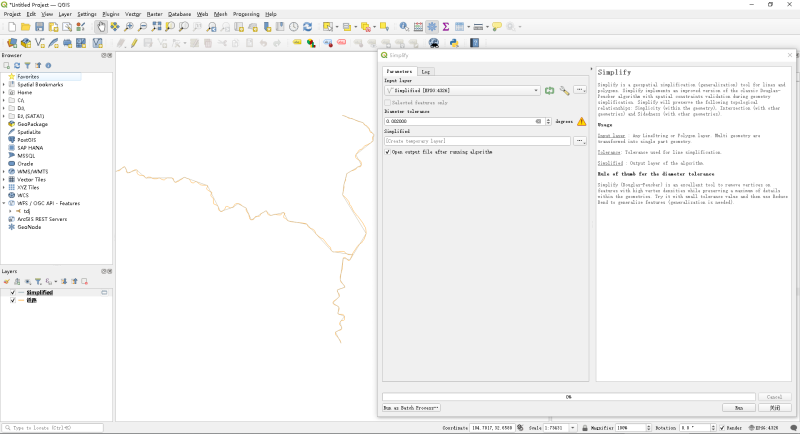Image resolution: width=800 pixels, height=434 pixels.
Task: Open the Processing menu
Action: pyautogui.click(x=246, y=14)
